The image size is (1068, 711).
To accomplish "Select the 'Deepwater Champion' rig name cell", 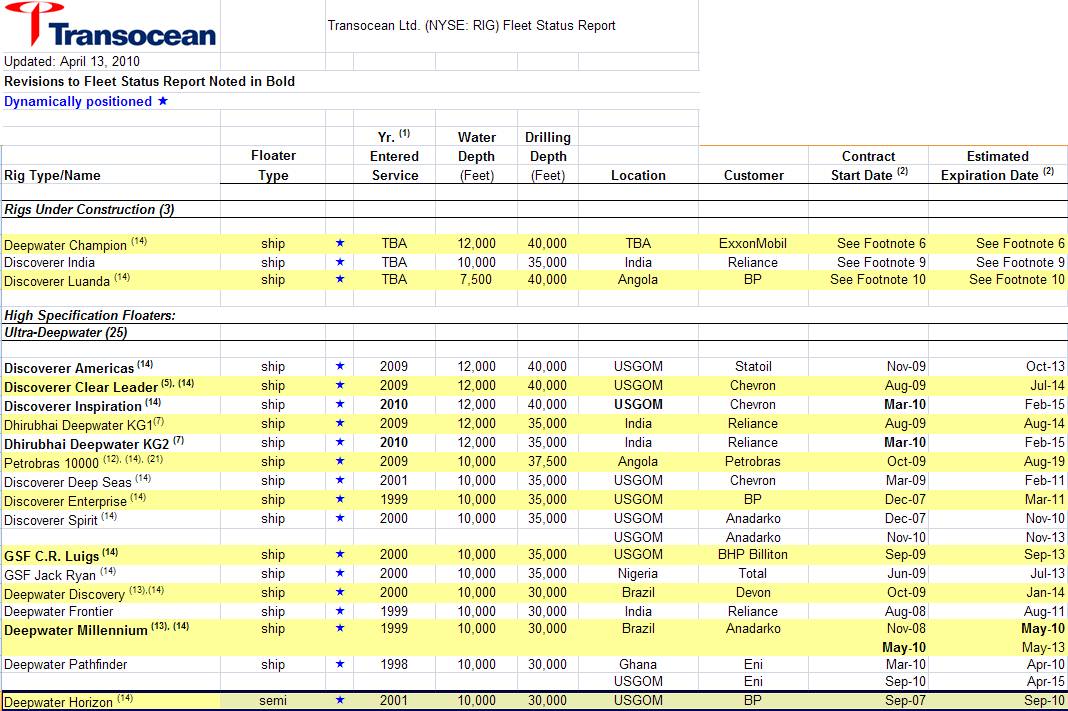I will click(x=76, y=244).
